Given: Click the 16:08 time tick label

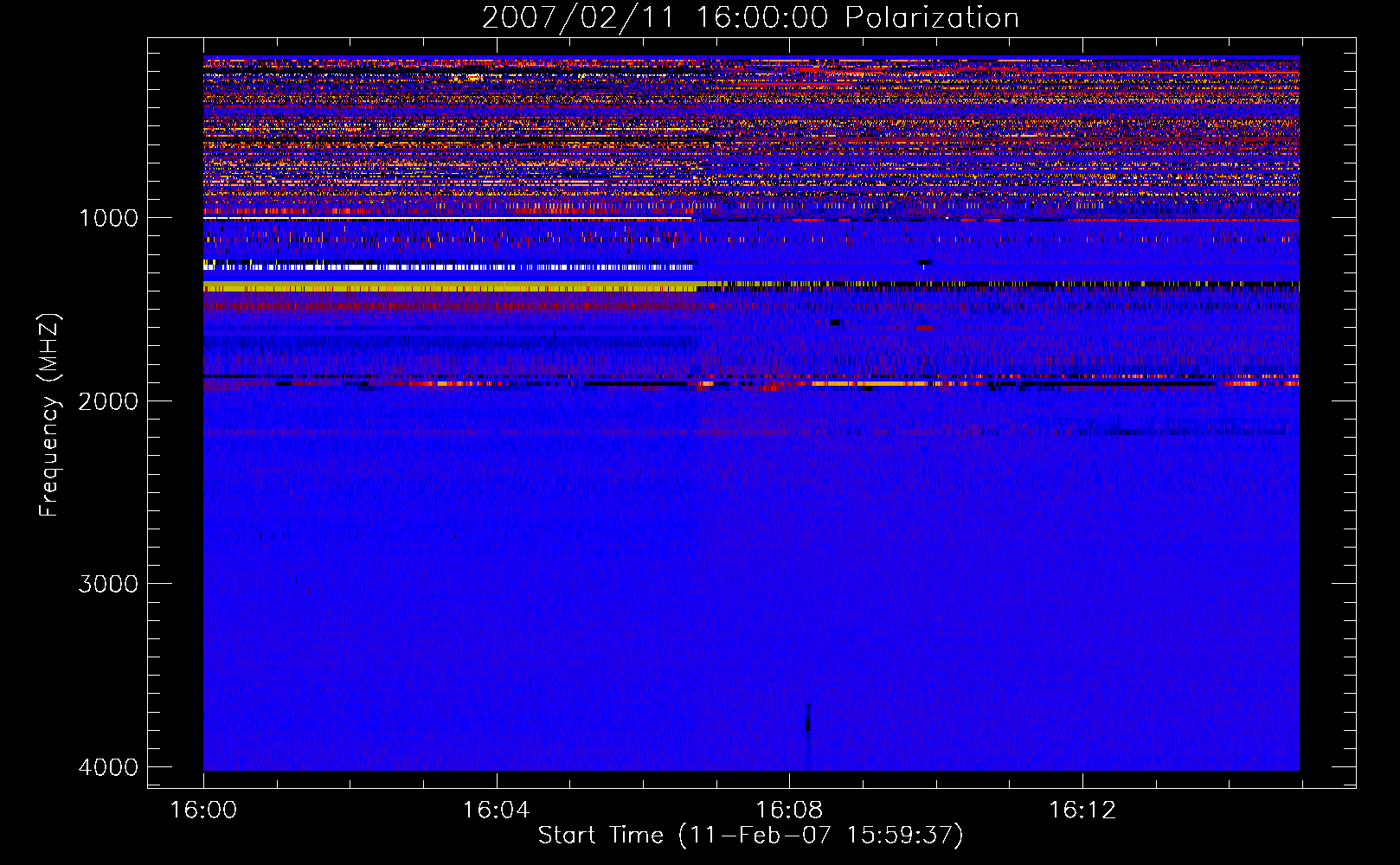Looking at the screenshot, I should (789, 810).
